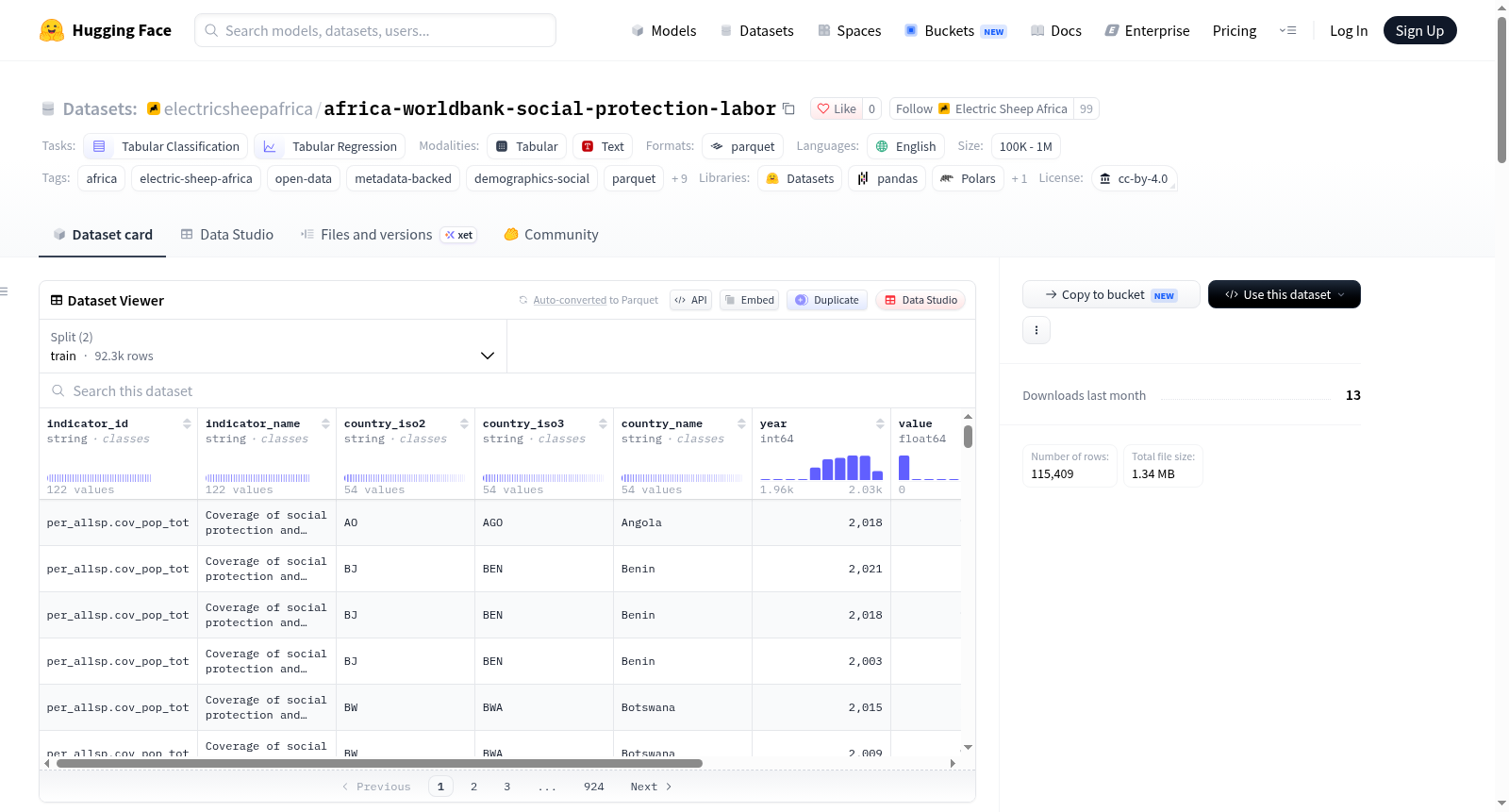Open the Community tab

click(551, 235)
